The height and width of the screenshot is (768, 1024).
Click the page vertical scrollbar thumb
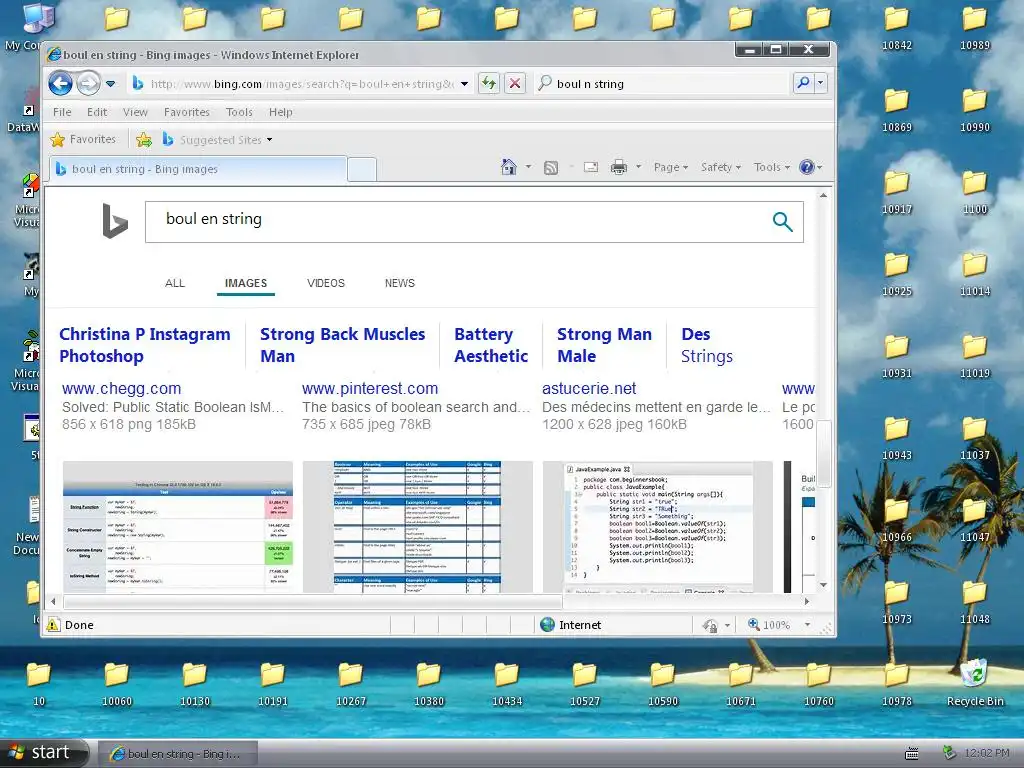[x=824, y=453]
